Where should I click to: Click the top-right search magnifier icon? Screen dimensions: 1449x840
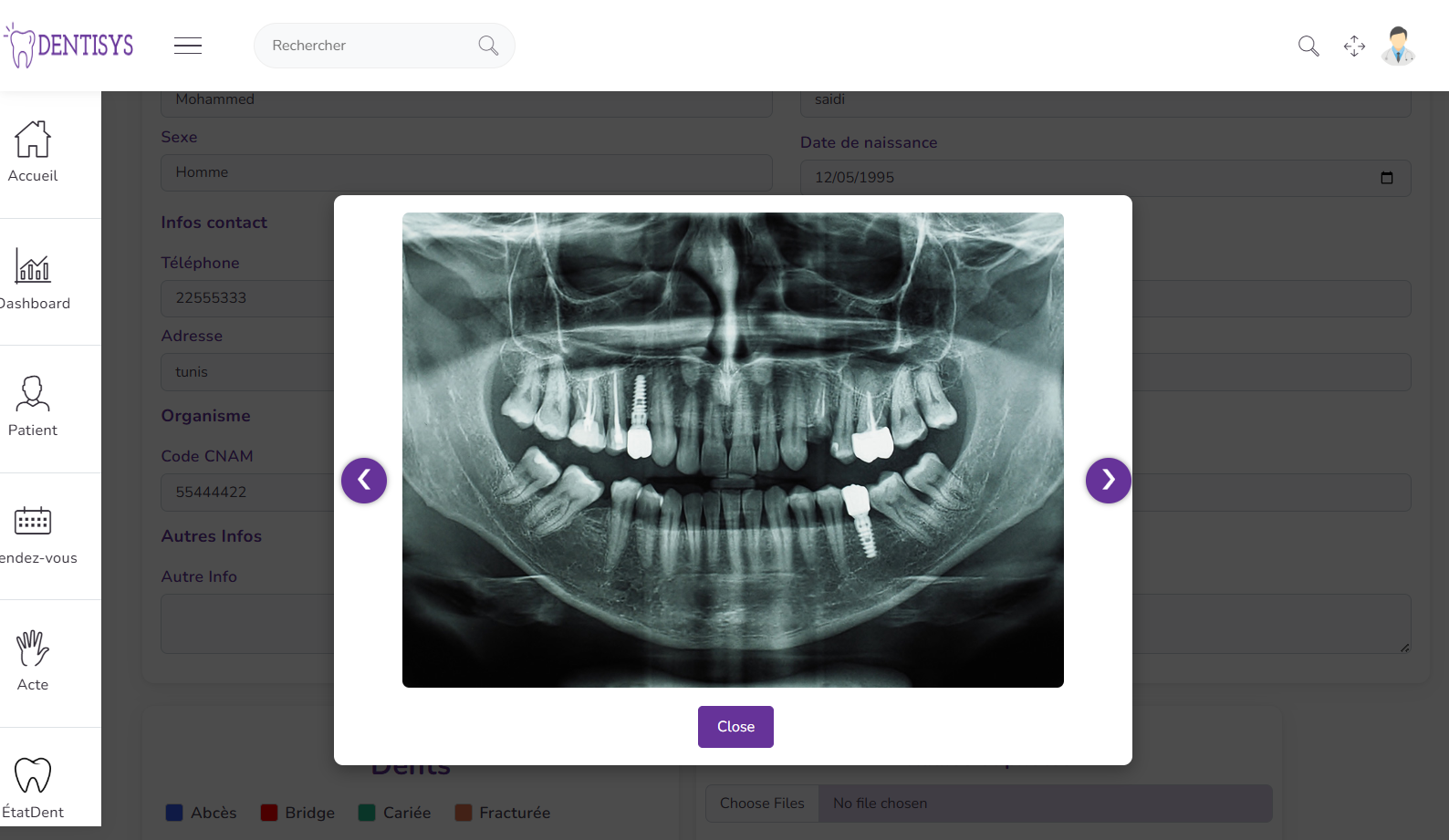coord(1308,46)
